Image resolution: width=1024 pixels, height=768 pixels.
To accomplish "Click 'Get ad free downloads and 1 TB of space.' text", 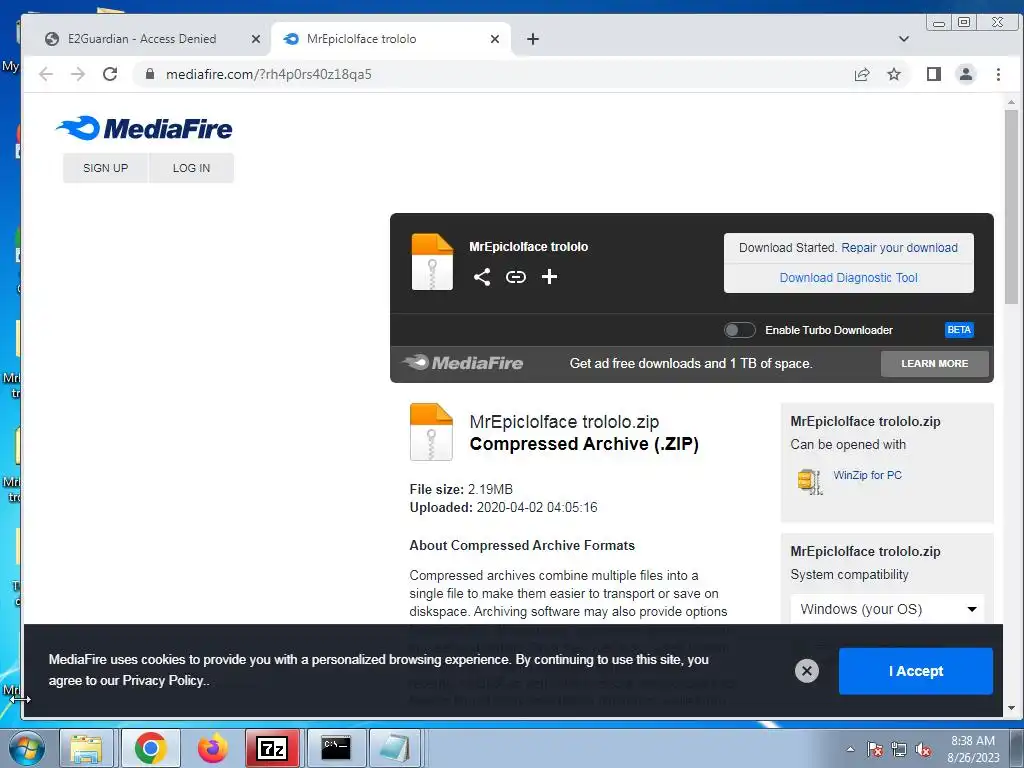I will tap(691, 364).
